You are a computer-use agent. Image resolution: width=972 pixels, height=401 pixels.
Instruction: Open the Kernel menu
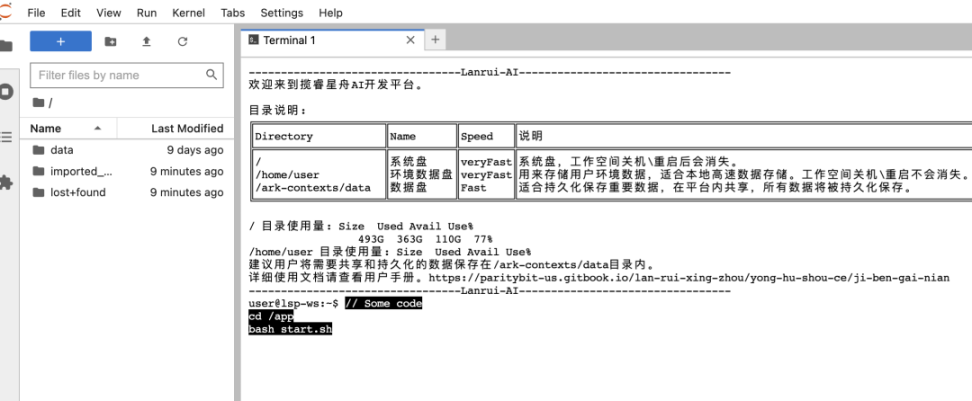[x=189, y=13]
